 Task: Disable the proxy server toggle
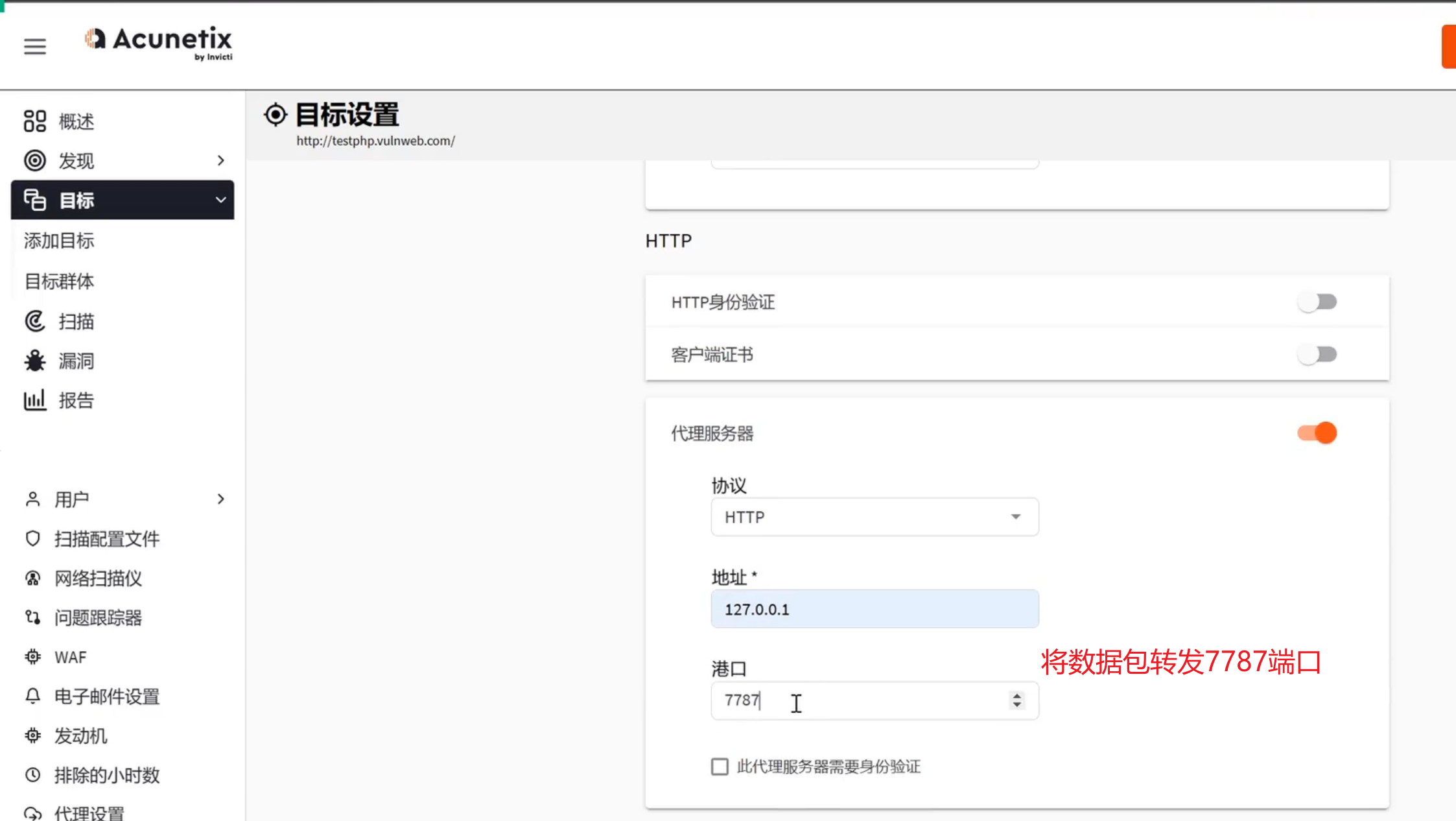(1317, 433)
